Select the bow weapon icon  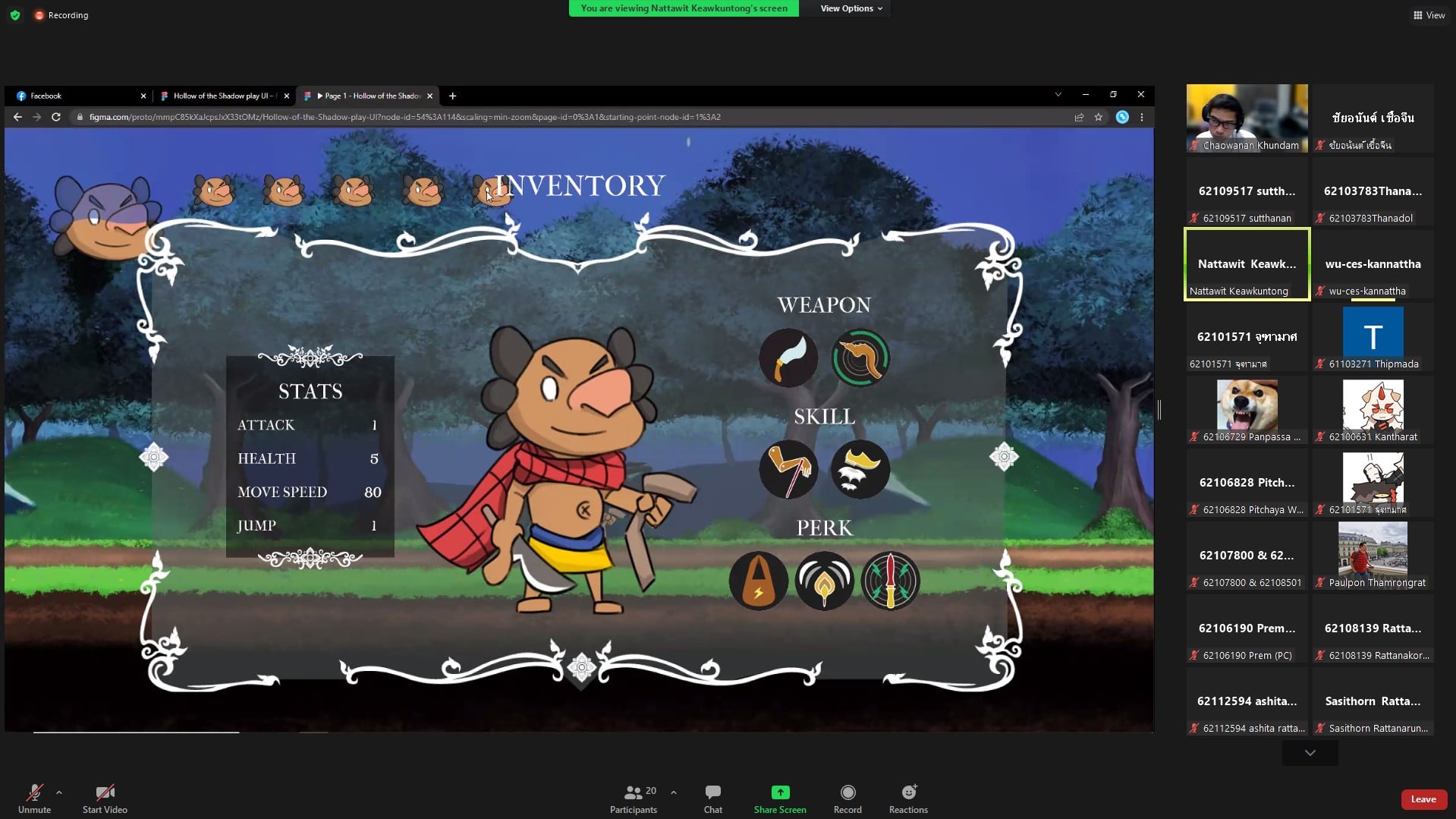pos(860,358)
